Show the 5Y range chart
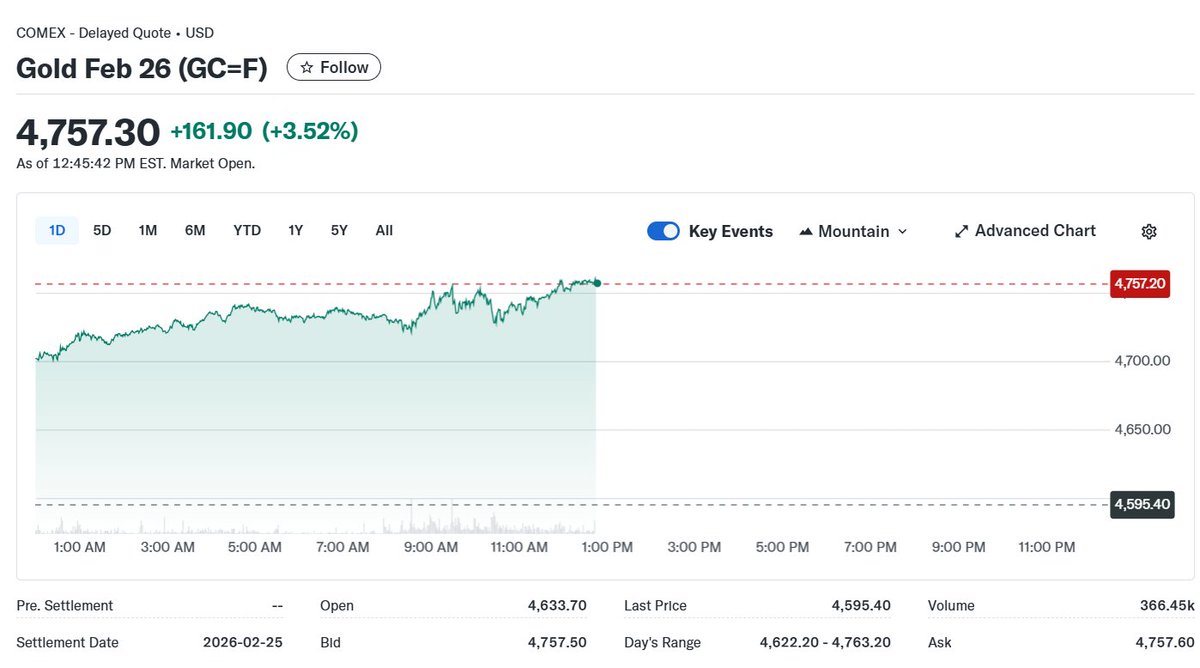The image size is (1200, 668). pos(339,230)
